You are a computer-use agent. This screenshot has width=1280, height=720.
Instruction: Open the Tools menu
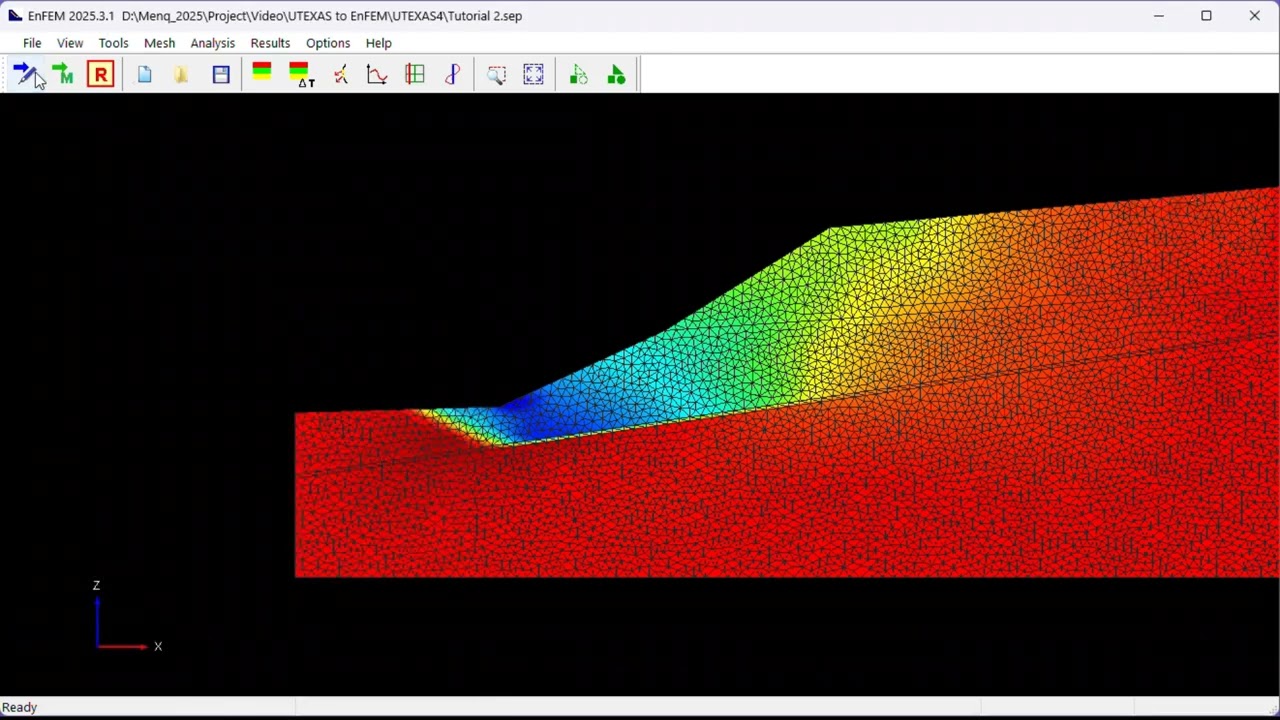pyautogui.click(x=113, y=43)
